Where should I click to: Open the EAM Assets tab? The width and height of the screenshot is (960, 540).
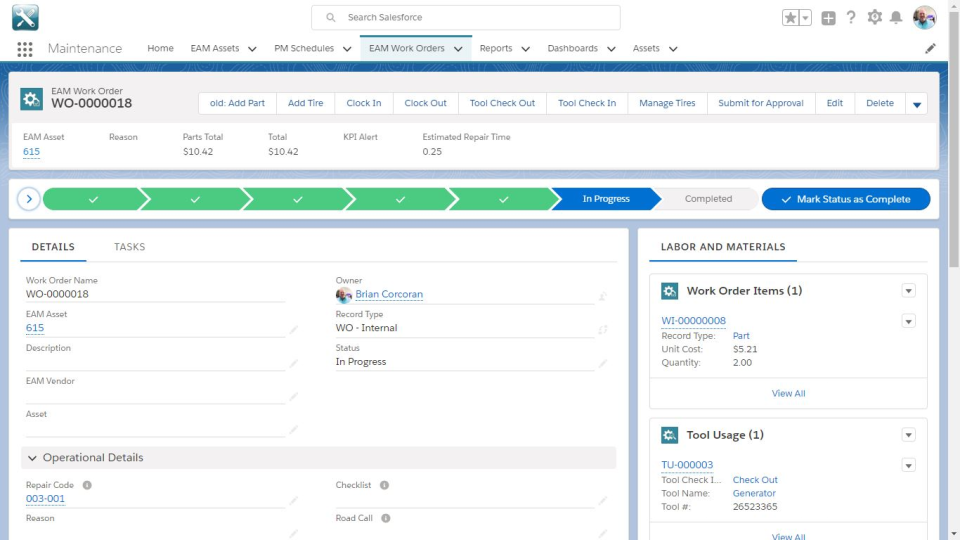click(x=215, y=48)
